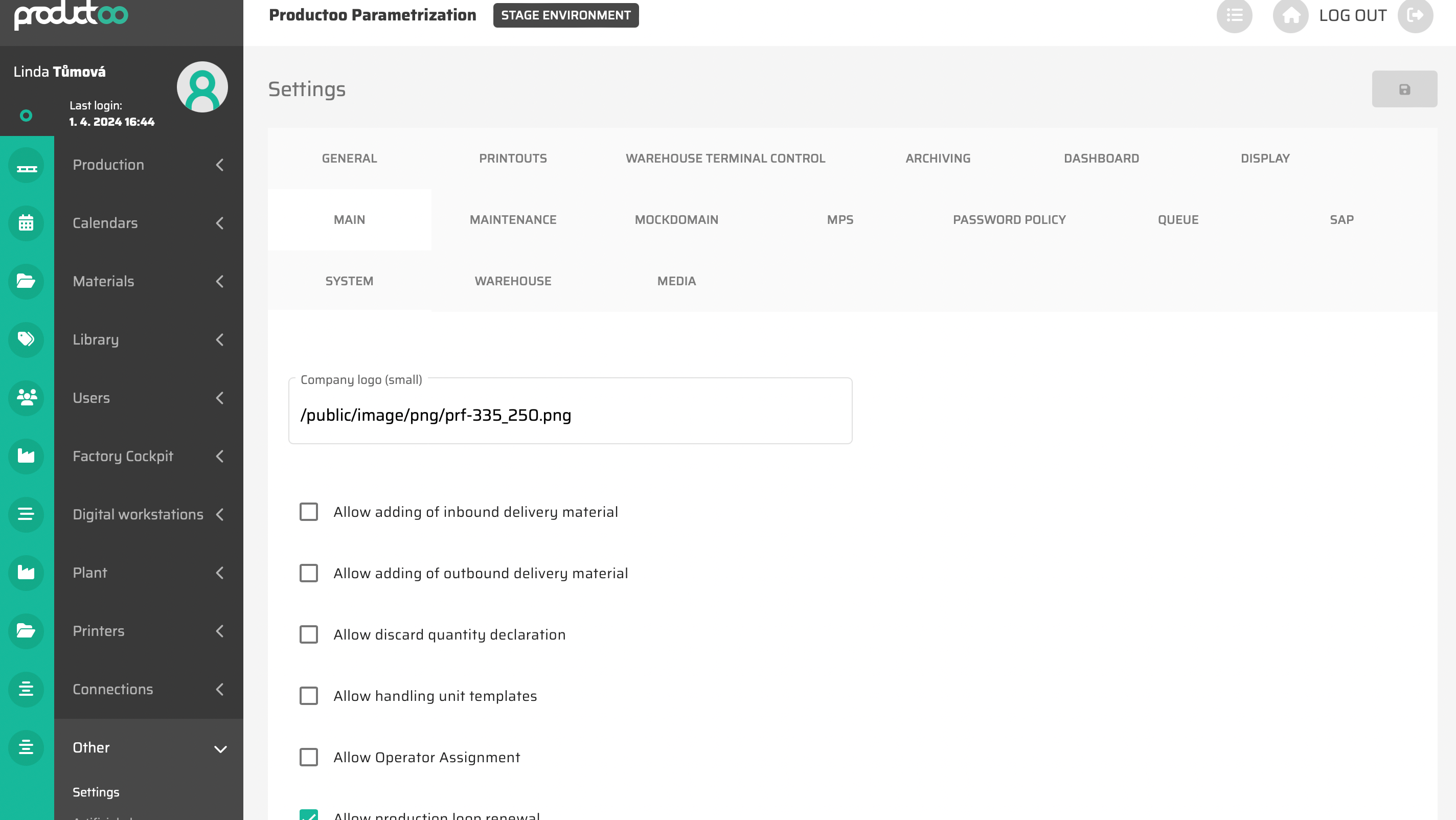Image resolution: width=1456 pixels, height=820 pixels.
Task: Switch to the PASSWORD POLICY tab
Action: coord(1009,220)
